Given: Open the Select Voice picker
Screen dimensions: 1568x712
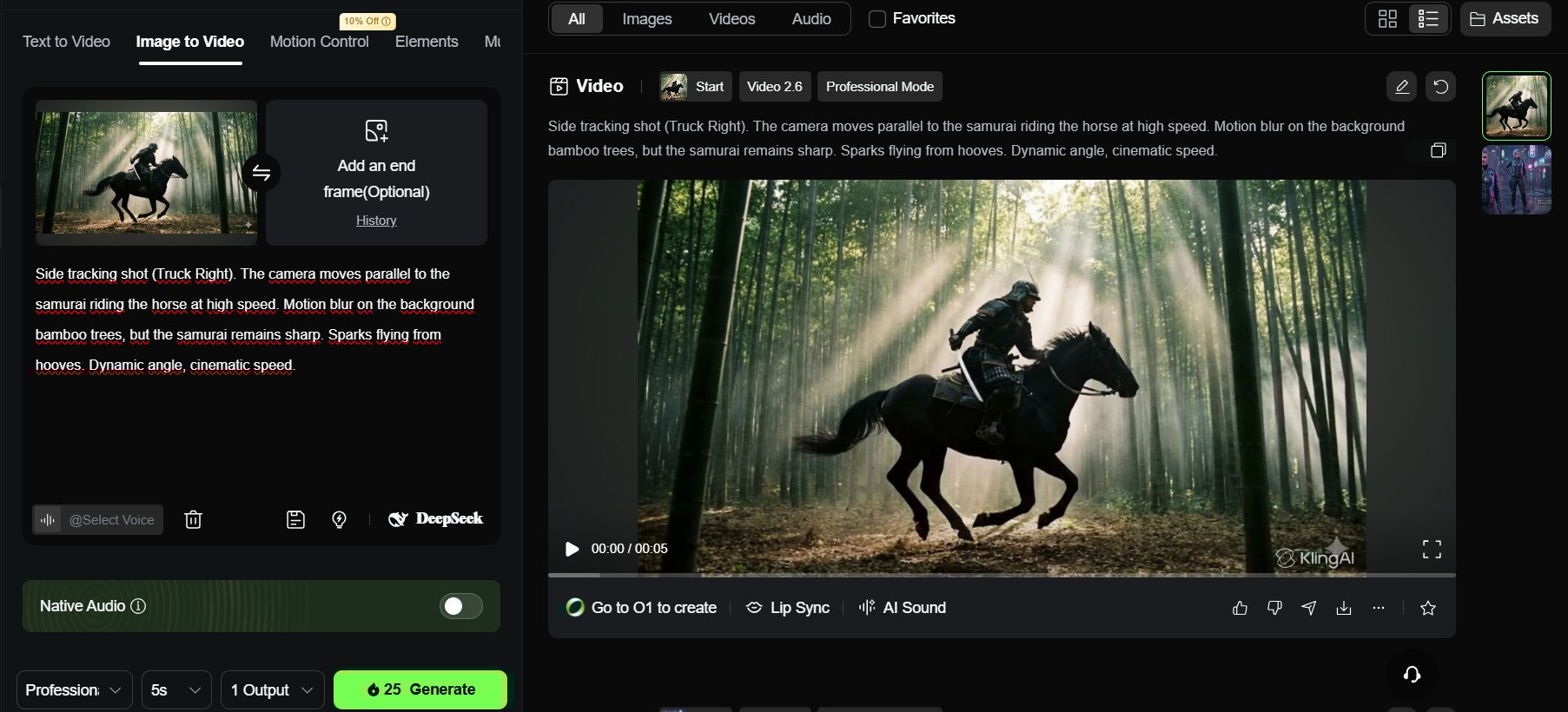Looking at the screenshot, I should (98, 519).
